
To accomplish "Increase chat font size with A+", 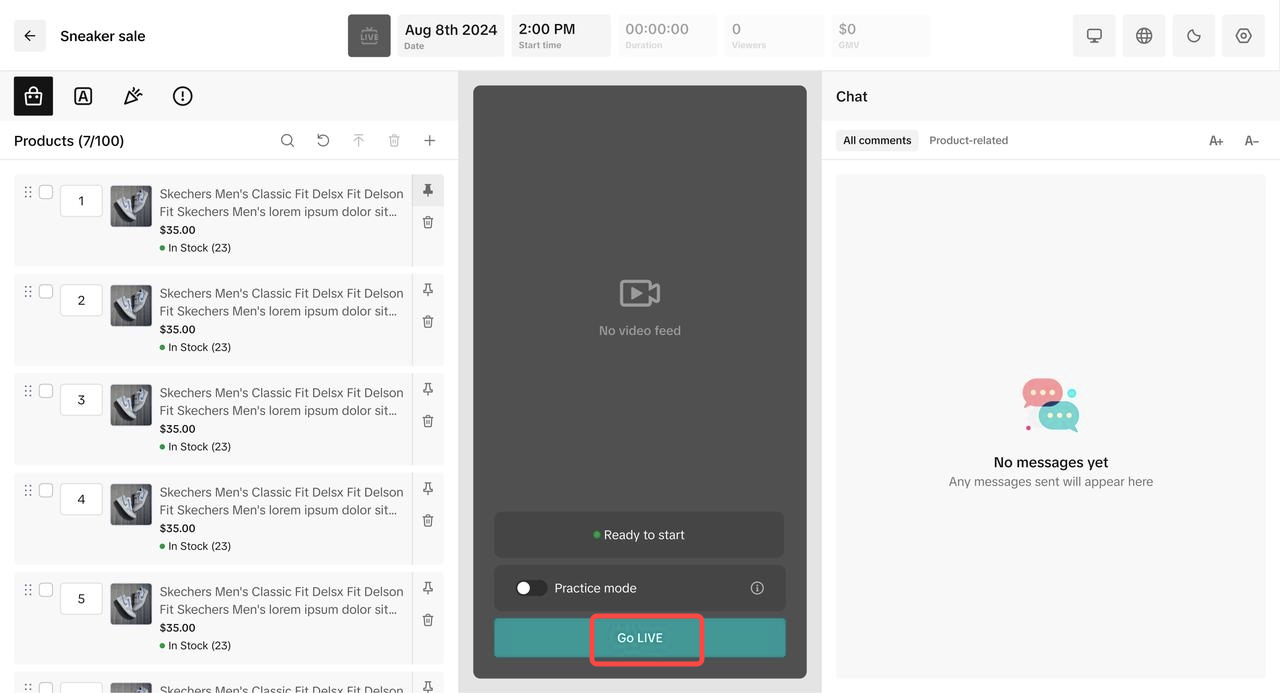I will (x=1216, y=141).
